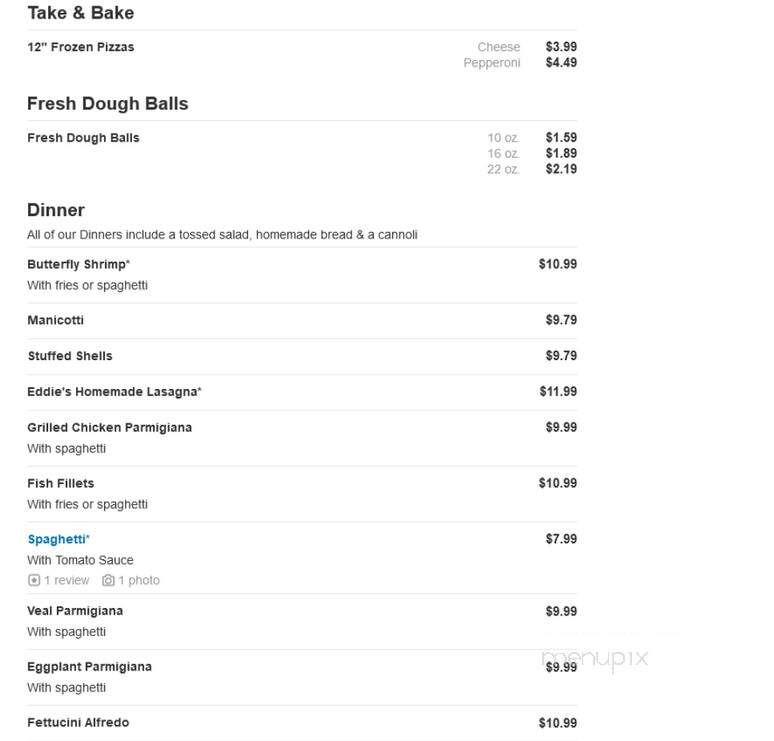The image size is (774, 741).
Task: Click the review star icon under Spaghetti
Action: point(34,580)
